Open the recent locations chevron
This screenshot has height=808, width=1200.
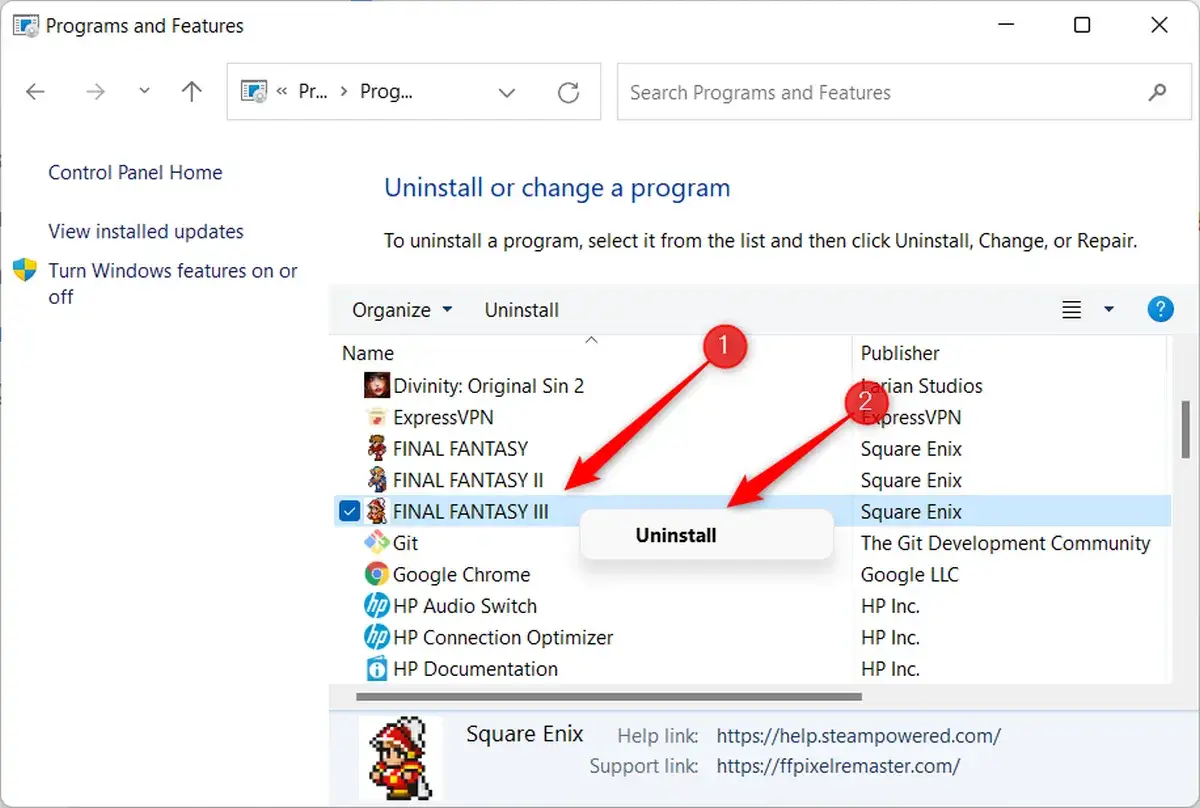144,91
